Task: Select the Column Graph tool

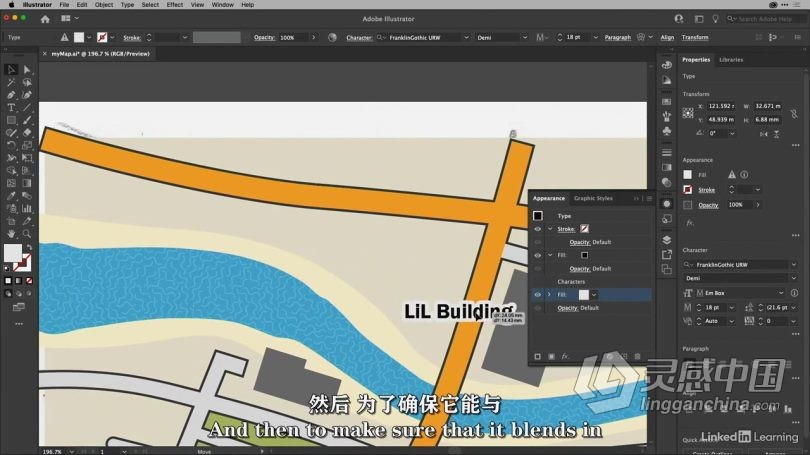Action: coord(27,209)
